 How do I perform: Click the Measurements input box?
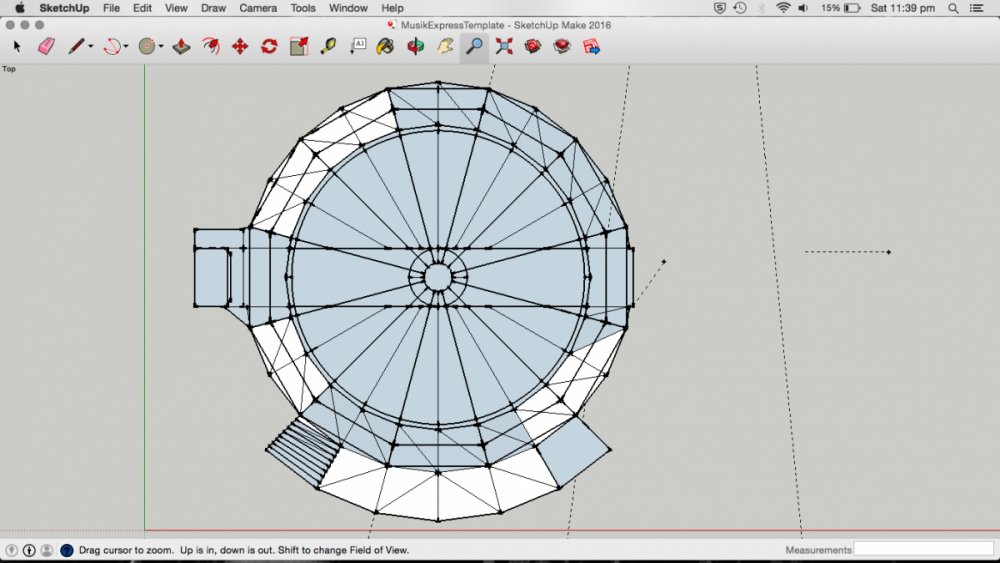(922, 550)
